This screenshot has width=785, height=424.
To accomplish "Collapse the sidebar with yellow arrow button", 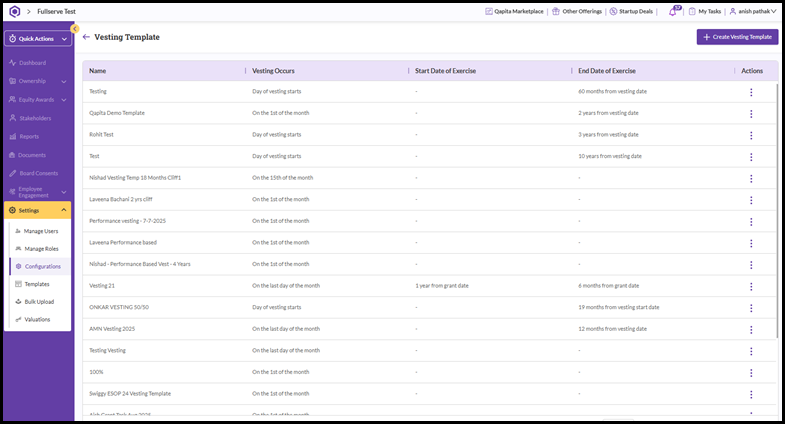I will 75,29.
